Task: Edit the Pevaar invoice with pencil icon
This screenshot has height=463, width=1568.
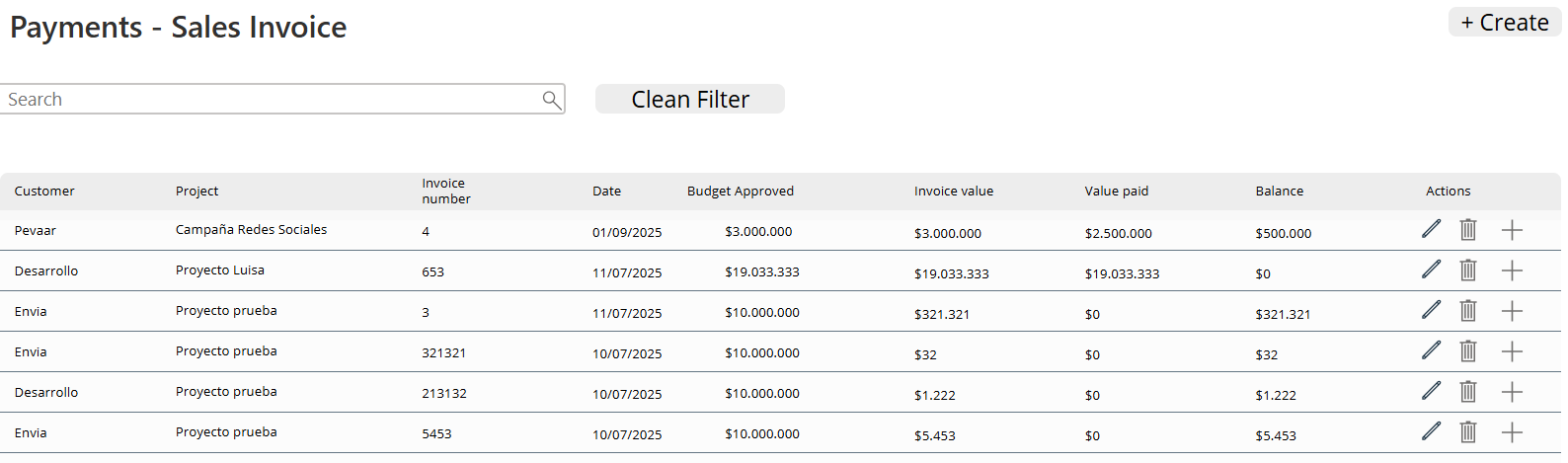Action: click(1431, 229)
